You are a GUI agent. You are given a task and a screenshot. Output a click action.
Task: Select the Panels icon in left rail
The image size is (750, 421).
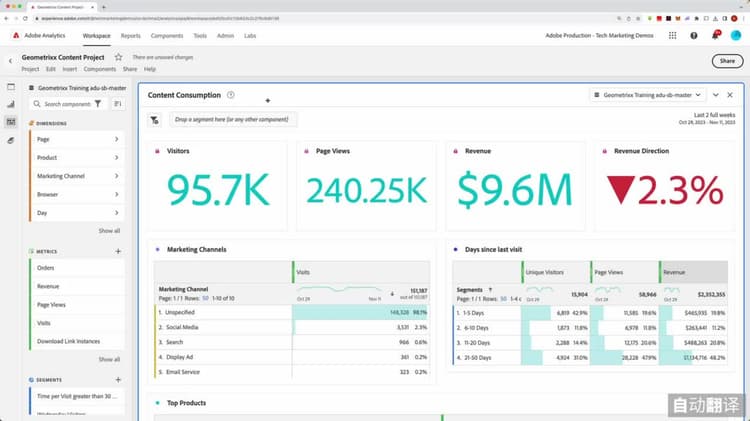click(11, 87)
